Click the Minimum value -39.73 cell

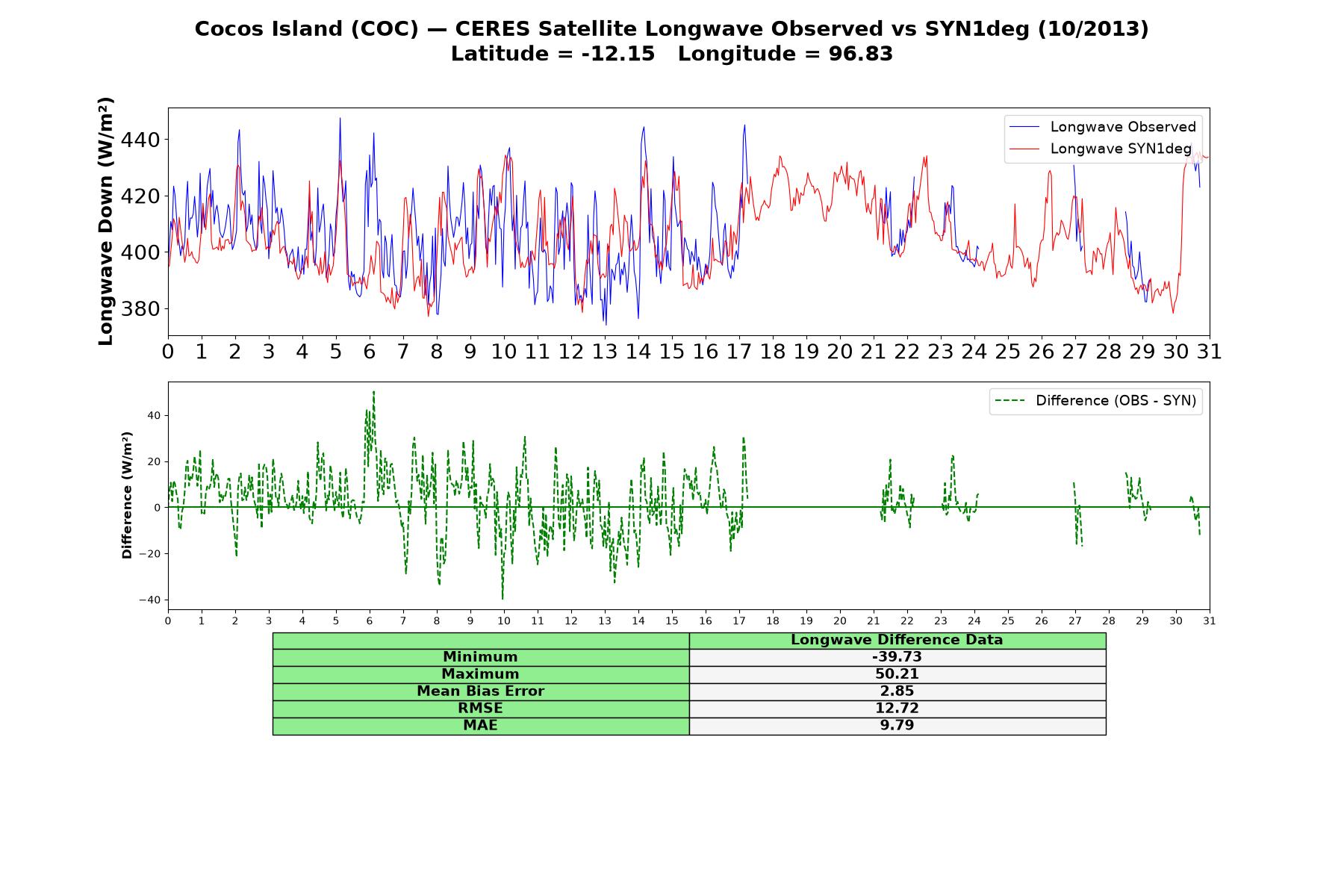(897, 657)
